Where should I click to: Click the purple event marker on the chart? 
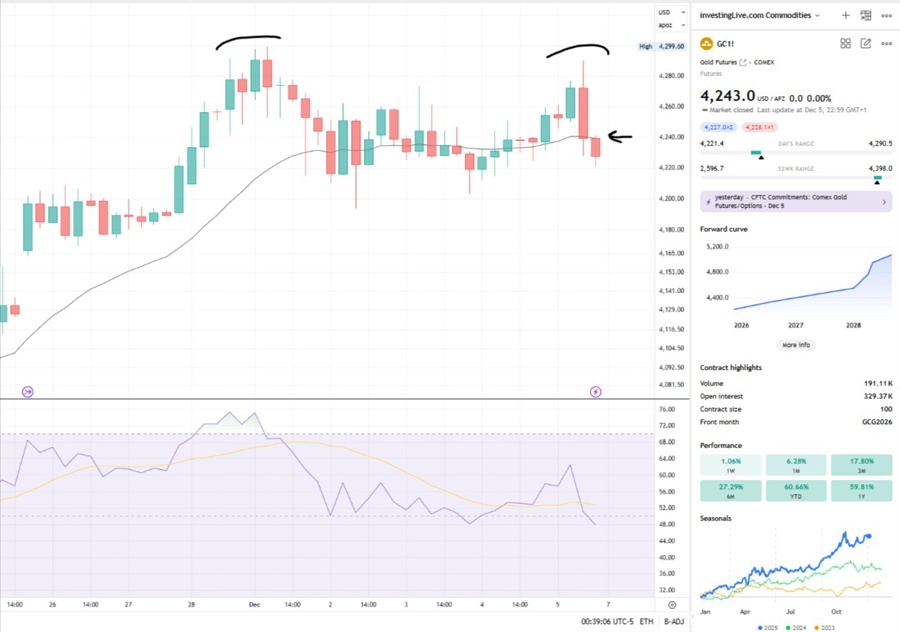tap(596, 391)
